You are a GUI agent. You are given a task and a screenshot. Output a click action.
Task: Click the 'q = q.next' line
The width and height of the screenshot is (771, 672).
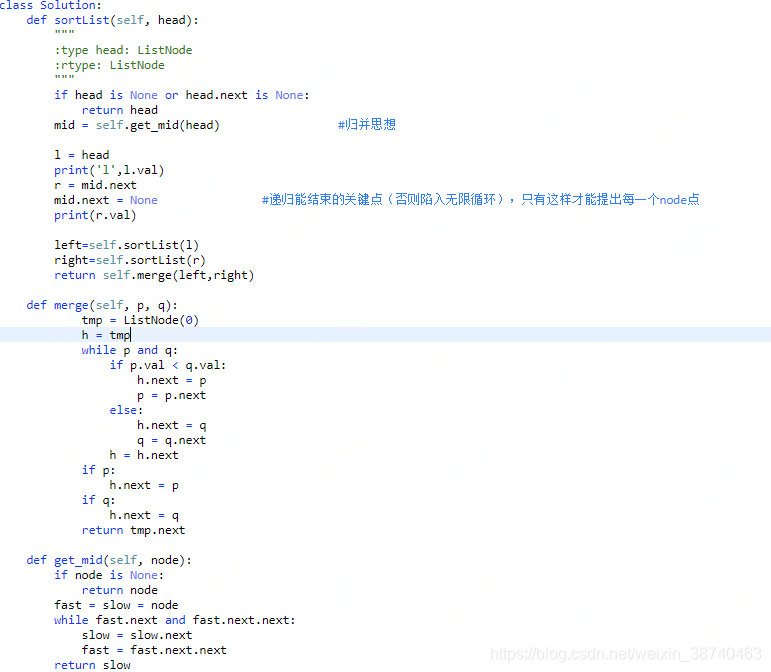click(x=171, y=440)
